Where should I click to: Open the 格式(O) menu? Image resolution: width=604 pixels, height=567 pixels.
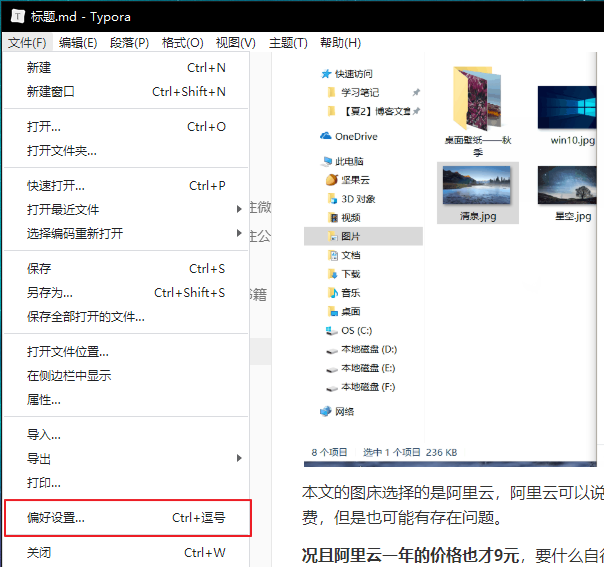click(182, 43)
